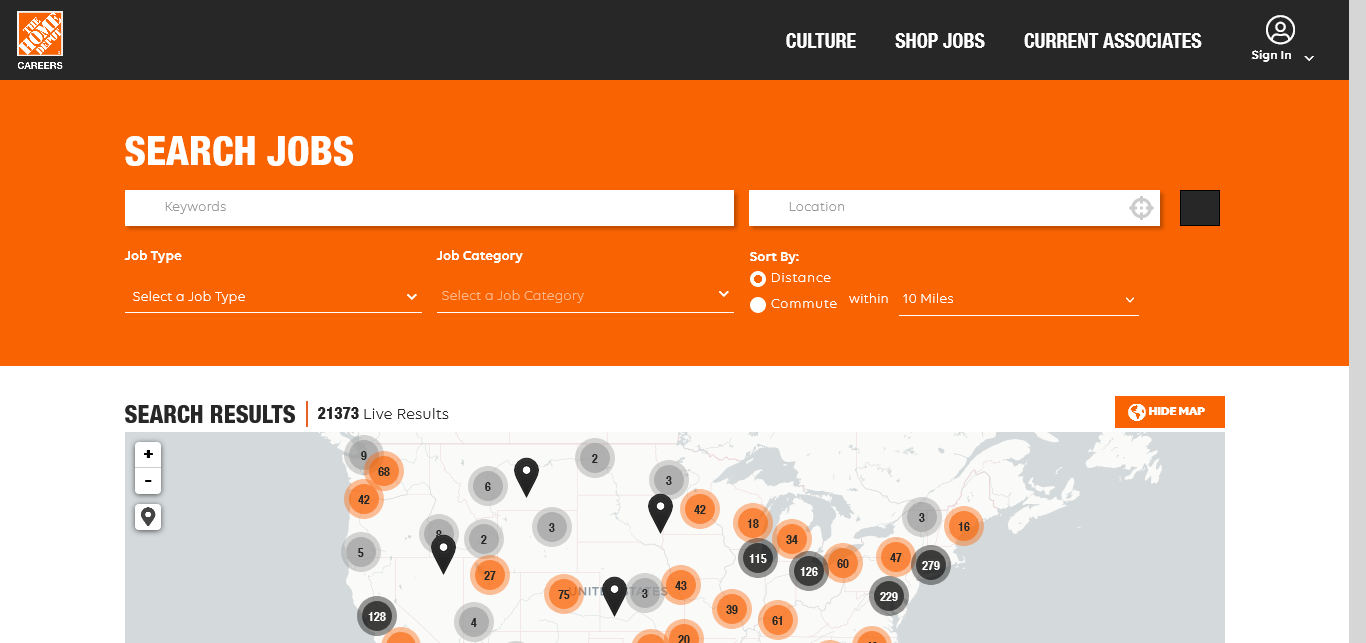The height and width of the screenshot is (643, 1366).
Task: Use current location crosshair icon
Action: [x=1141, y=208]
